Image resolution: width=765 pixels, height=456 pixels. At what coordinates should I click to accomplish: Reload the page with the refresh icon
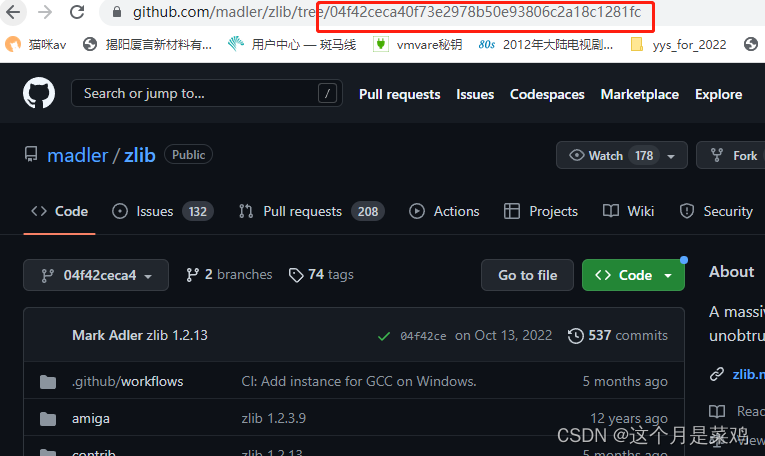[x=77, y=12]
